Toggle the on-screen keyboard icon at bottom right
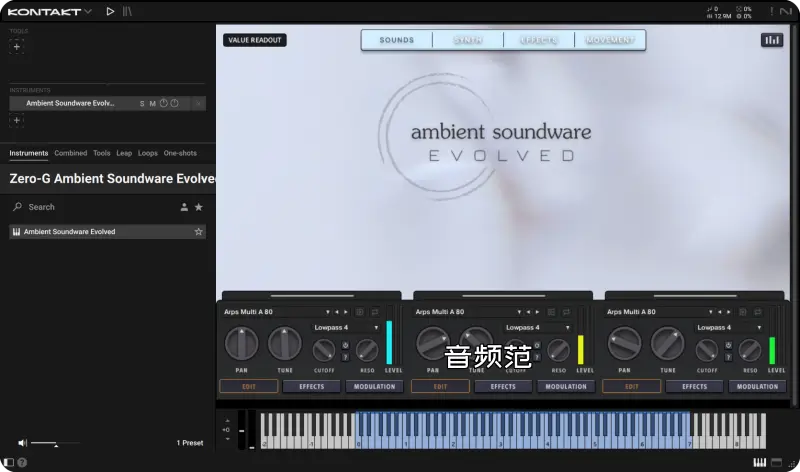This screenshot has width=800, height=472. point(759,462)
